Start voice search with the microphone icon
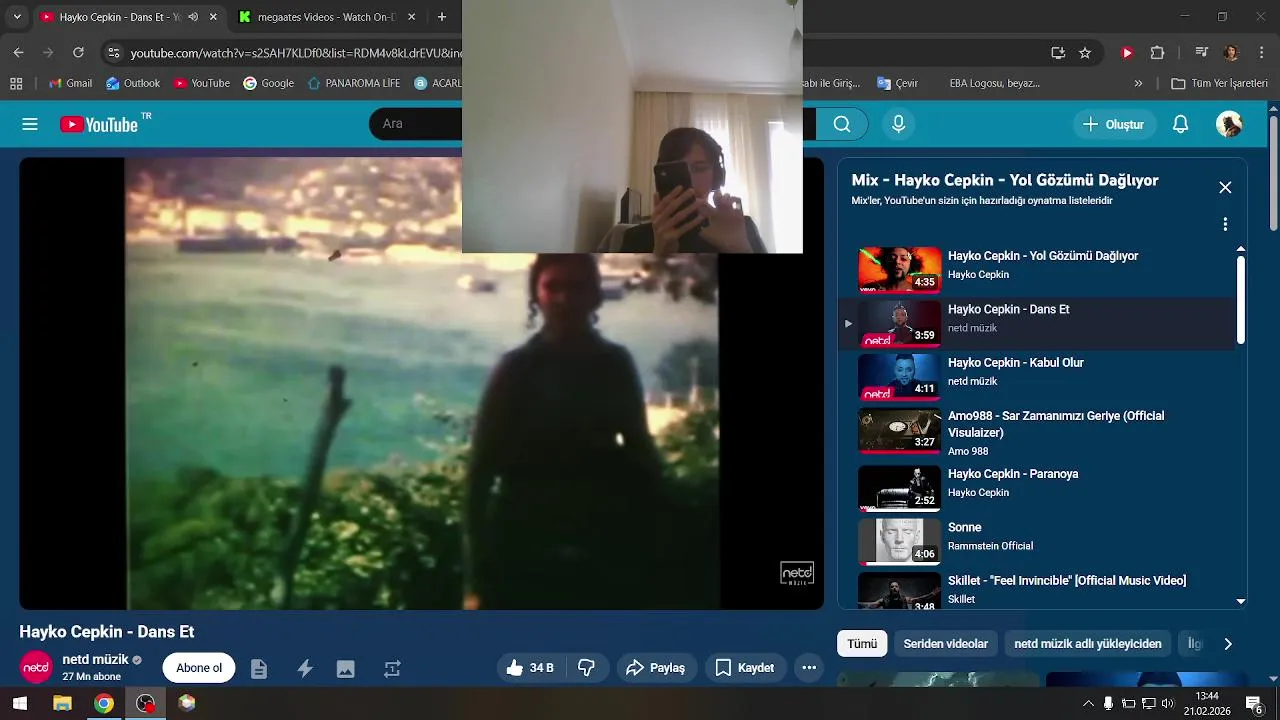Viewport: 1280px width, 720px height. [x=898, y=124]
